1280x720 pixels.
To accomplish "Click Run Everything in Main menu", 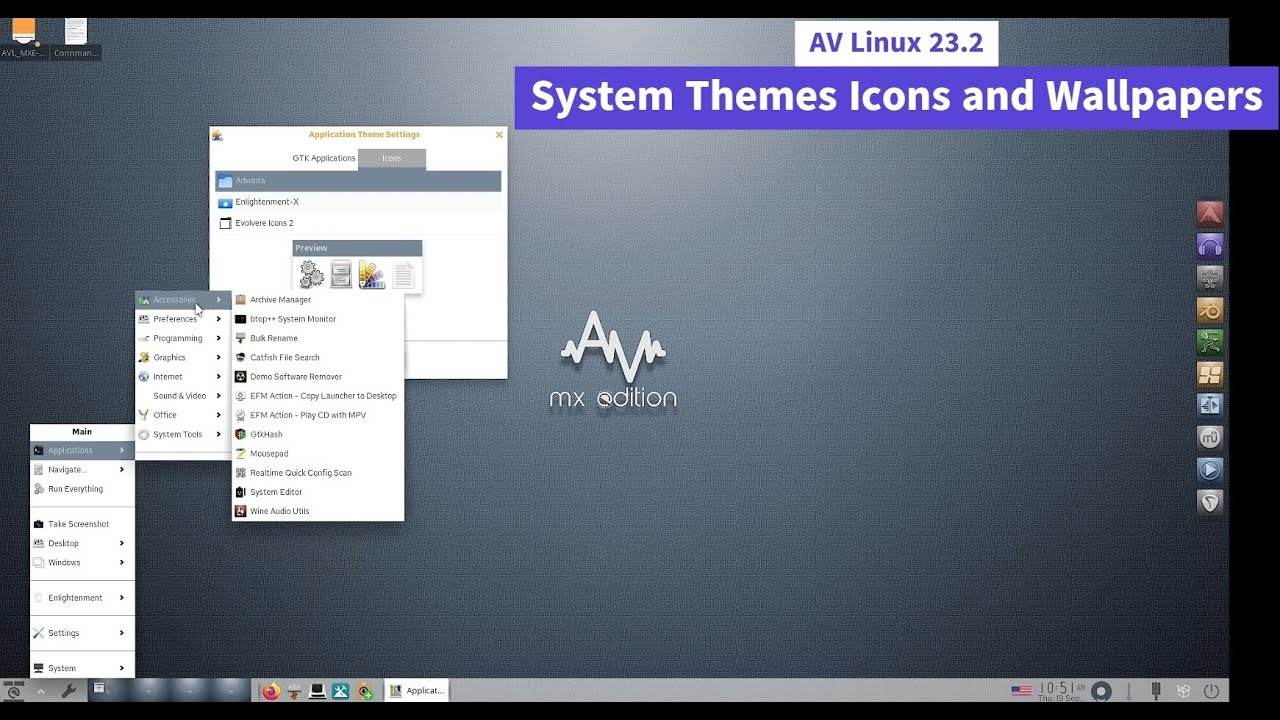I will [x=82, y=489].
